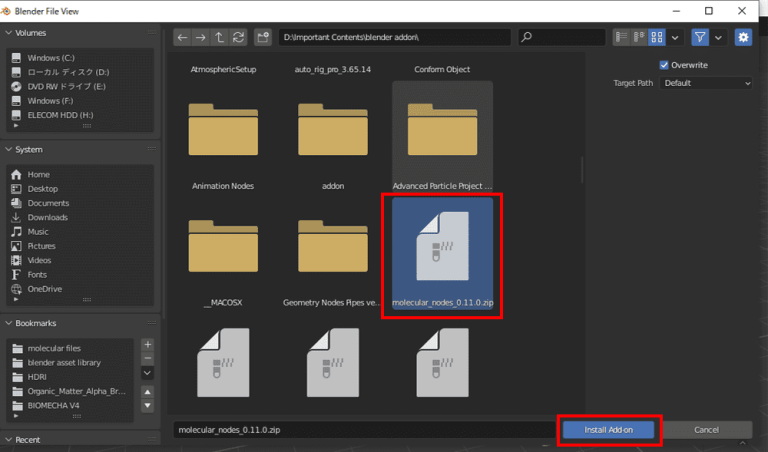Go back to previous folder

(x=182, y=37)
